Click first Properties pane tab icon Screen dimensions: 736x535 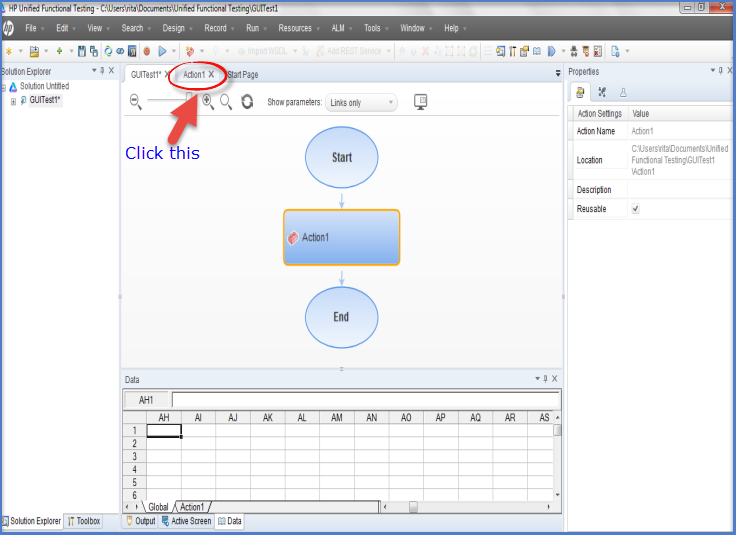[580, 92]
